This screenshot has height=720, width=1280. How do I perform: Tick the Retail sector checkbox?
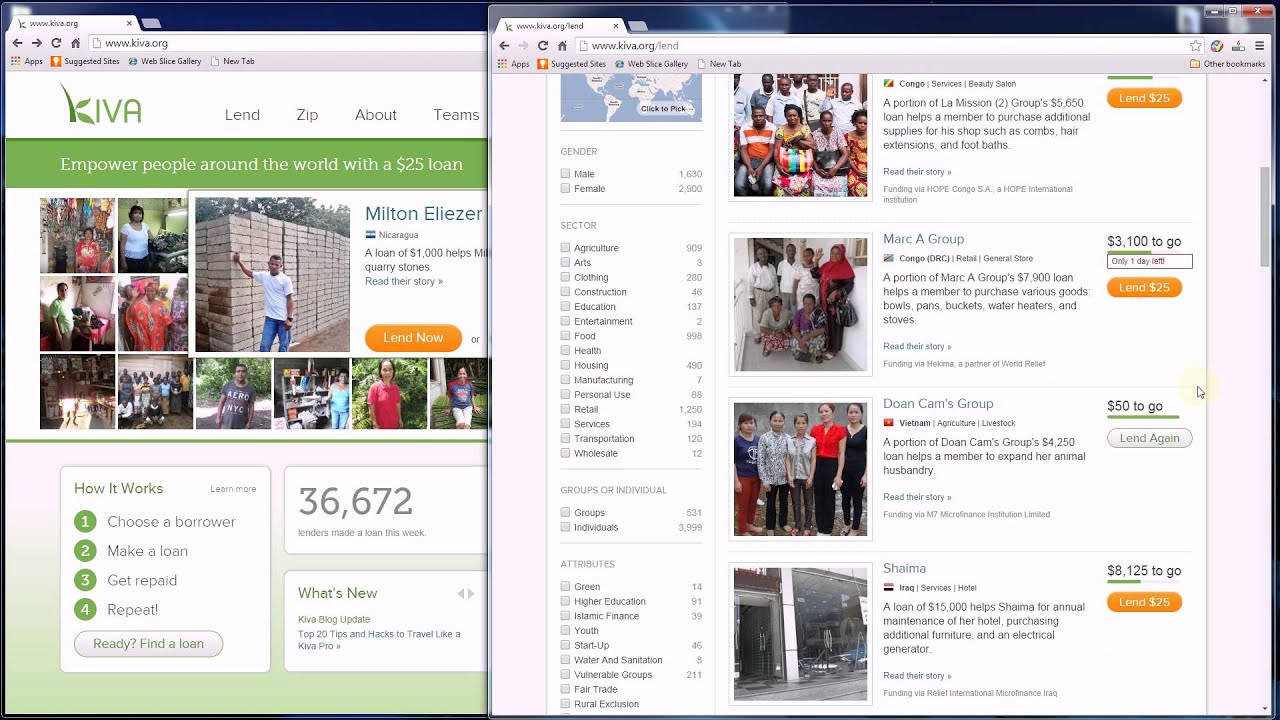coord(566,409)
